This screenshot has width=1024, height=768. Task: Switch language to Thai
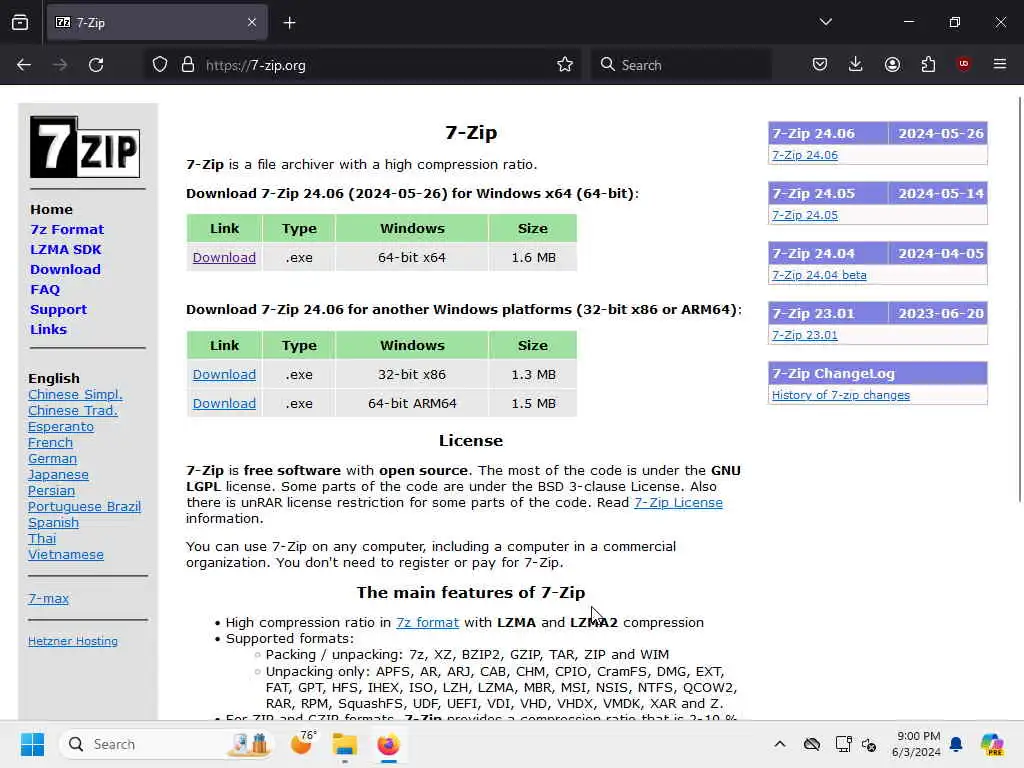pyautogui.click(x=42, y=538)
